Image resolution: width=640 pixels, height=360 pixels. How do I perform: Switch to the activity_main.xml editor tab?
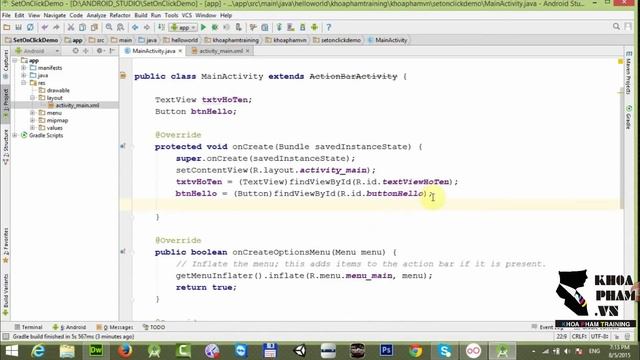[220, 51]
